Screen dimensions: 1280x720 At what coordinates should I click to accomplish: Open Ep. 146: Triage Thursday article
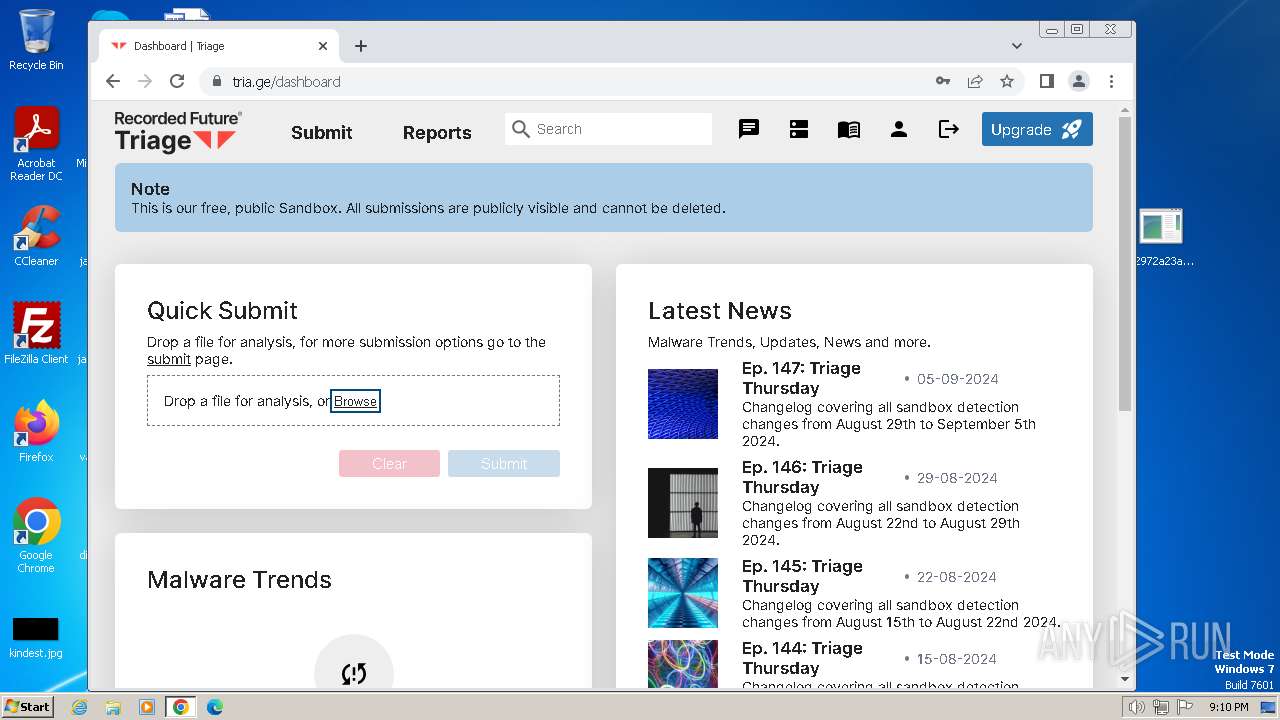tap(801, 477)
